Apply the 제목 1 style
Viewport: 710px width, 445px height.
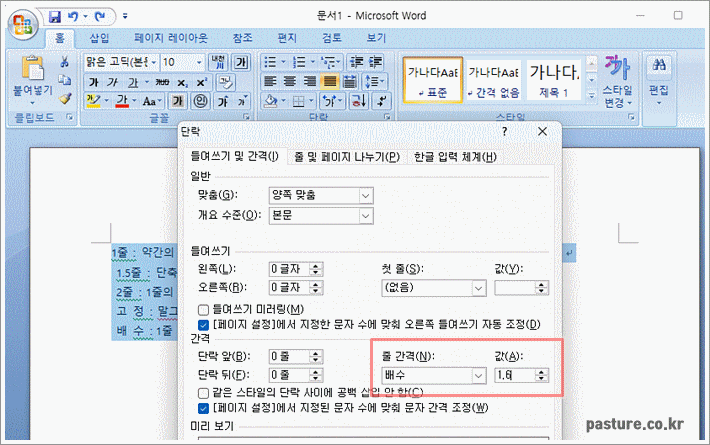553,80
